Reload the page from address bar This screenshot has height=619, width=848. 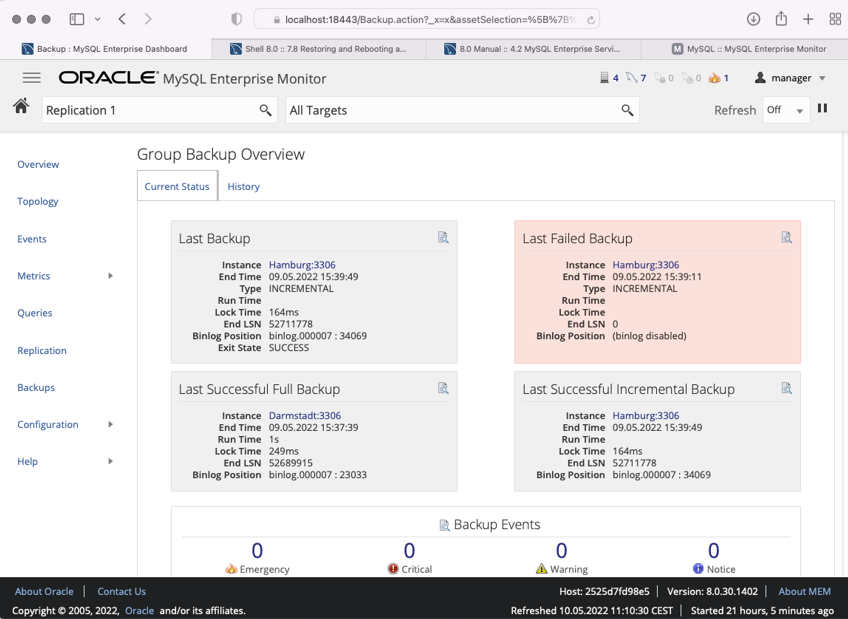click(x=591, y=20)
